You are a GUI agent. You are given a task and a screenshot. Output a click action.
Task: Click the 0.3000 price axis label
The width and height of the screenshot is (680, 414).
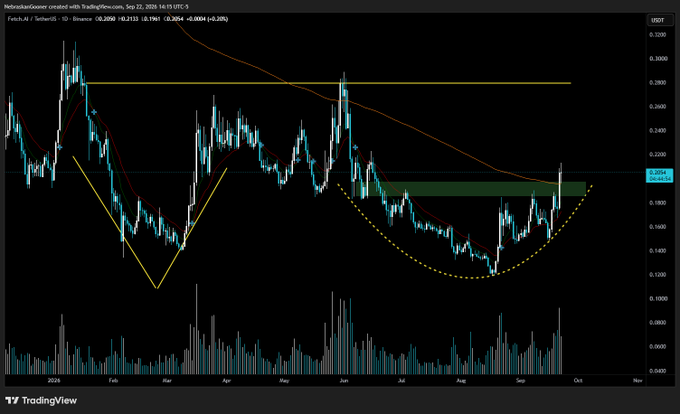pyautogui.click(x=657, y=59)
